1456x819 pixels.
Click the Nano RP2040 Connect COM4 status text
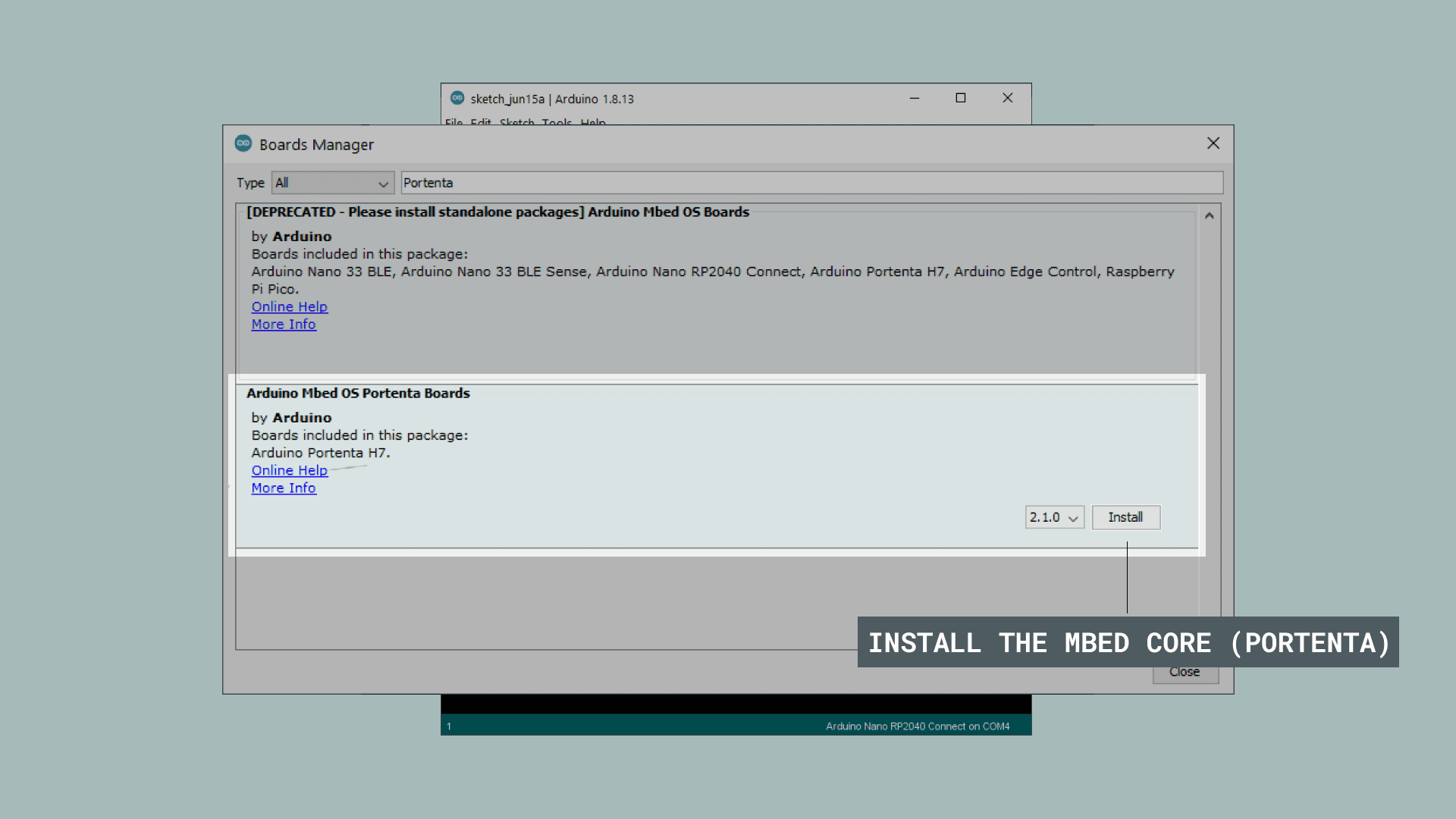pyautogui.click(x=918, y=726)
